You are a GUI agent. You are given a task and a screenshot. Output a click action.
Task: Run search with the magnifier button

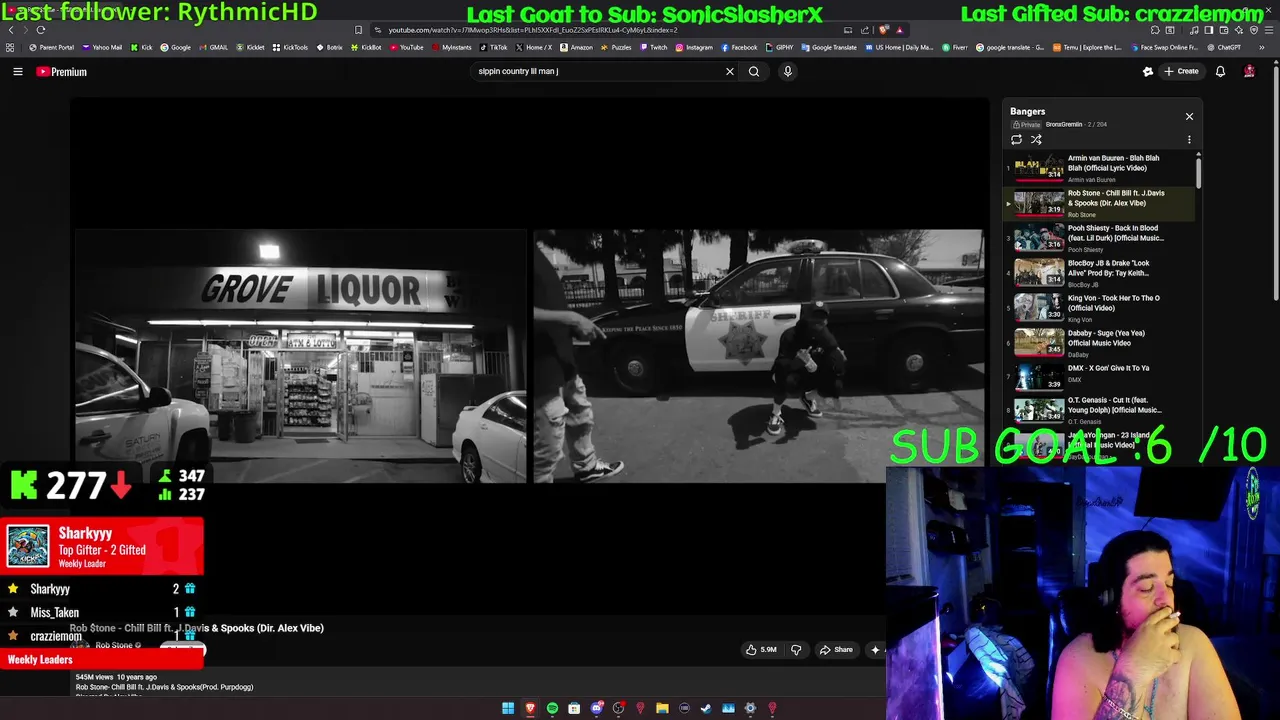pos(754,71)
